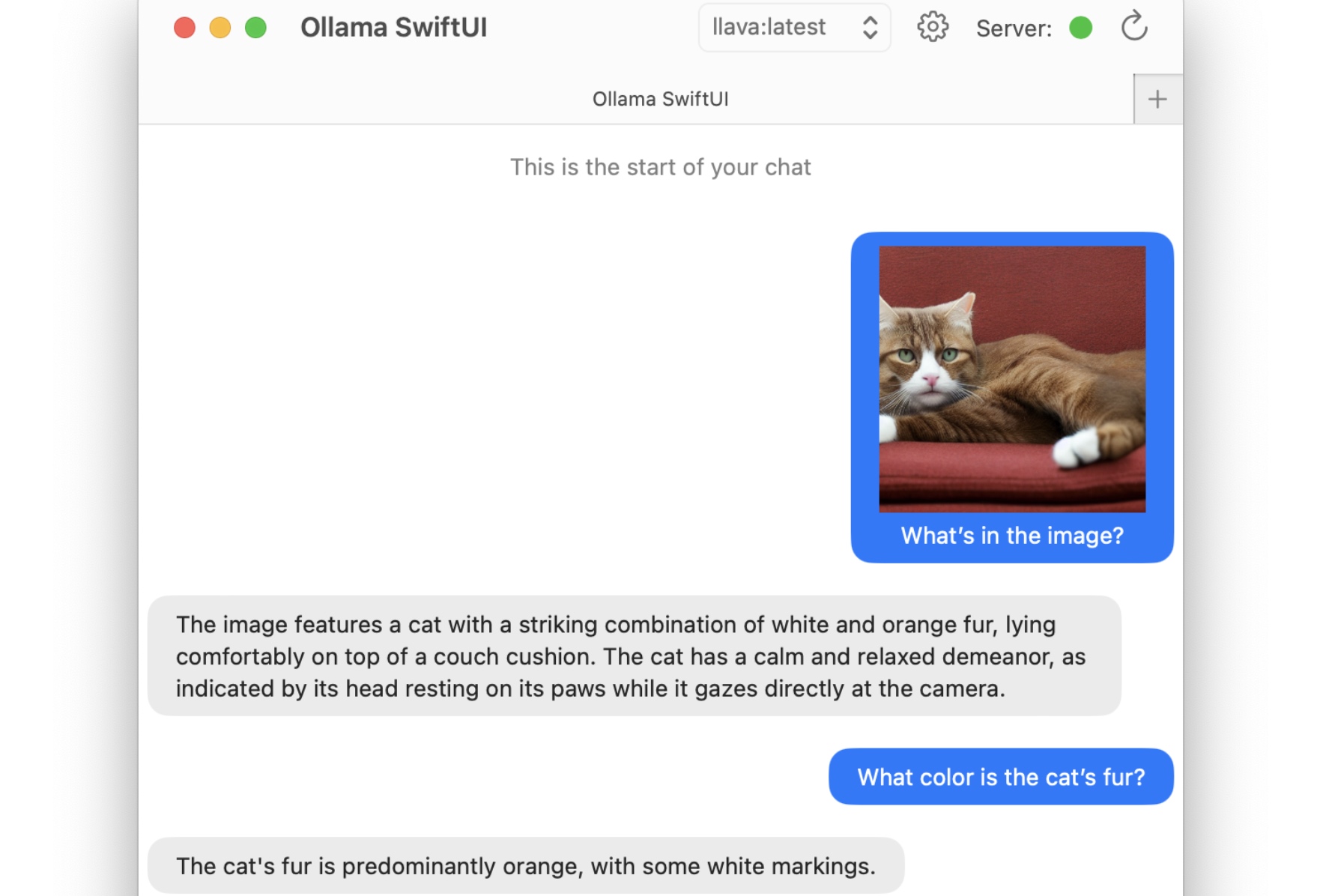The image size is (1329, 896).
Task: Click the cat image thumbnail in chat
Action: [1011, 379]
